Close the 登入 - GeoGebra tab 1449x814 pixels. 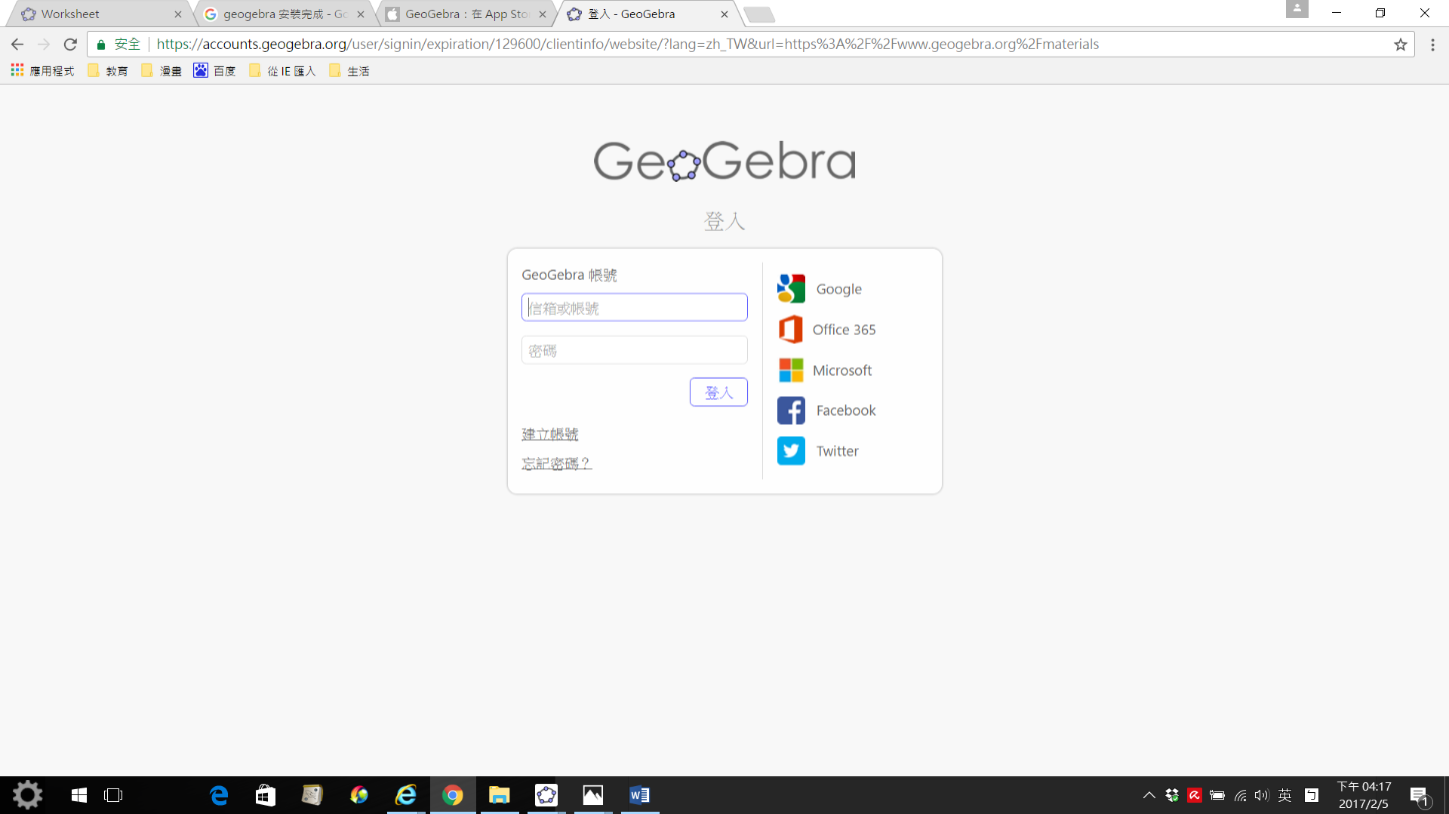click(x=724, y=14)
